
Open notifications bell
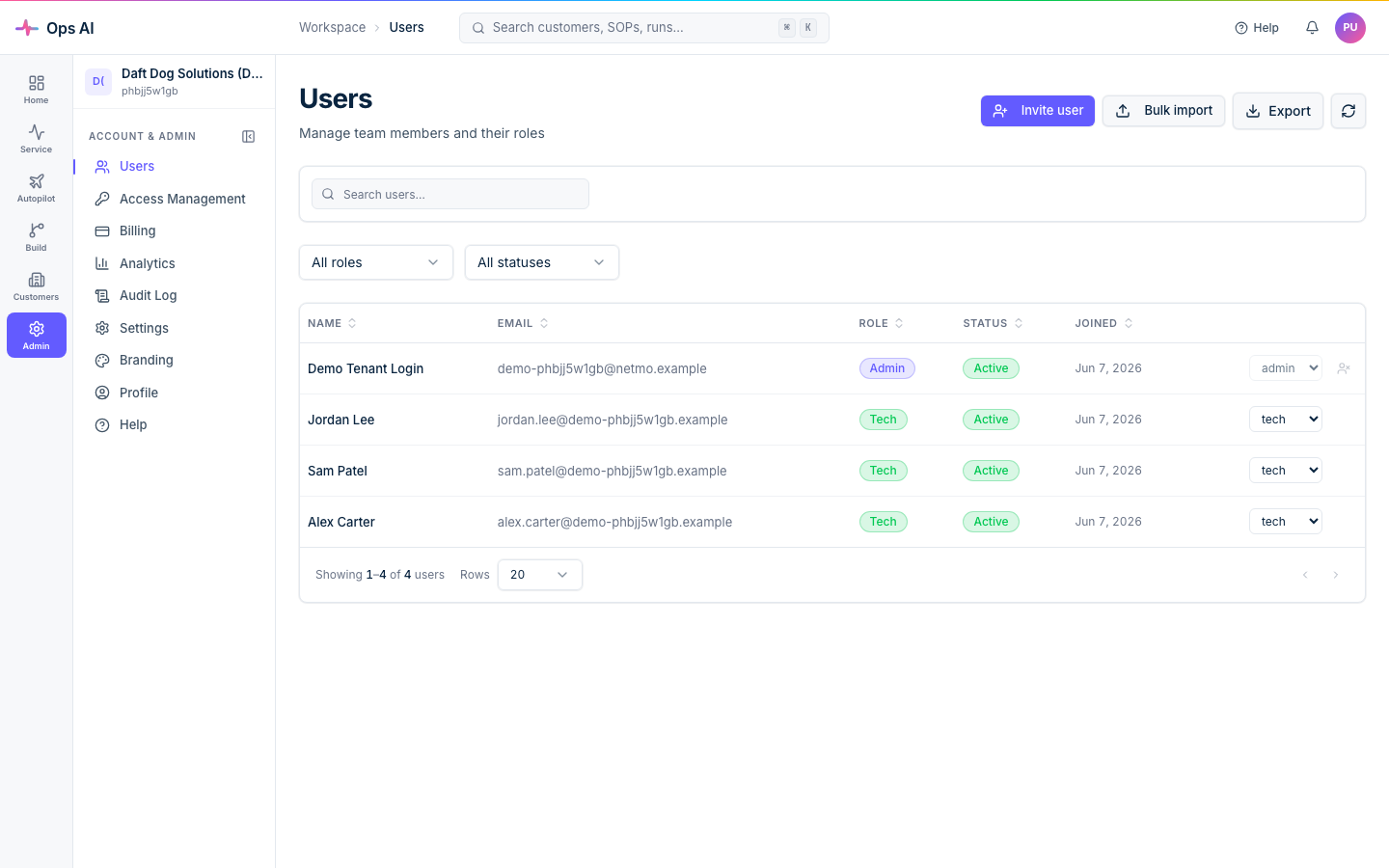point(1312,28)
